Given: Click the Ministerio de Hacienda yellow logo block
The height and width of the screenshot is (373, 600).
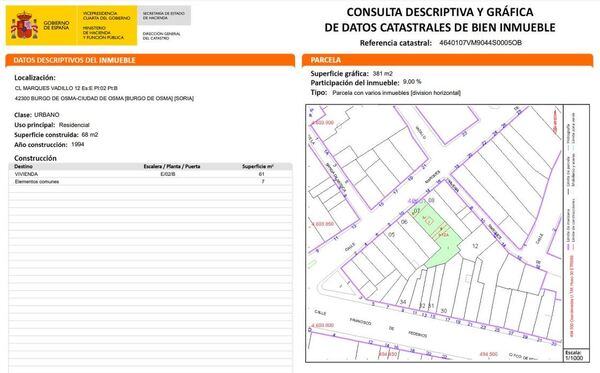Looking at the screenshot, I should tap(105, 25).
